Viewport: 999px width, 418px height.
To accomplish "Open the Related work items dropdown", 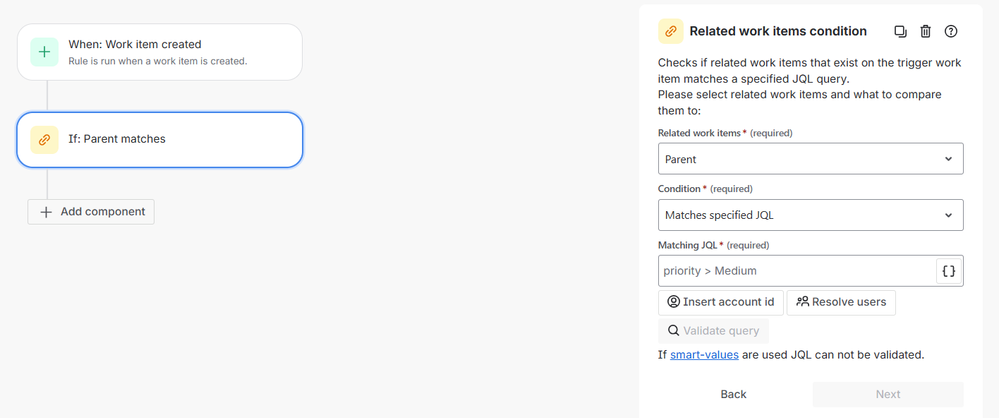I will pos(810,159).
